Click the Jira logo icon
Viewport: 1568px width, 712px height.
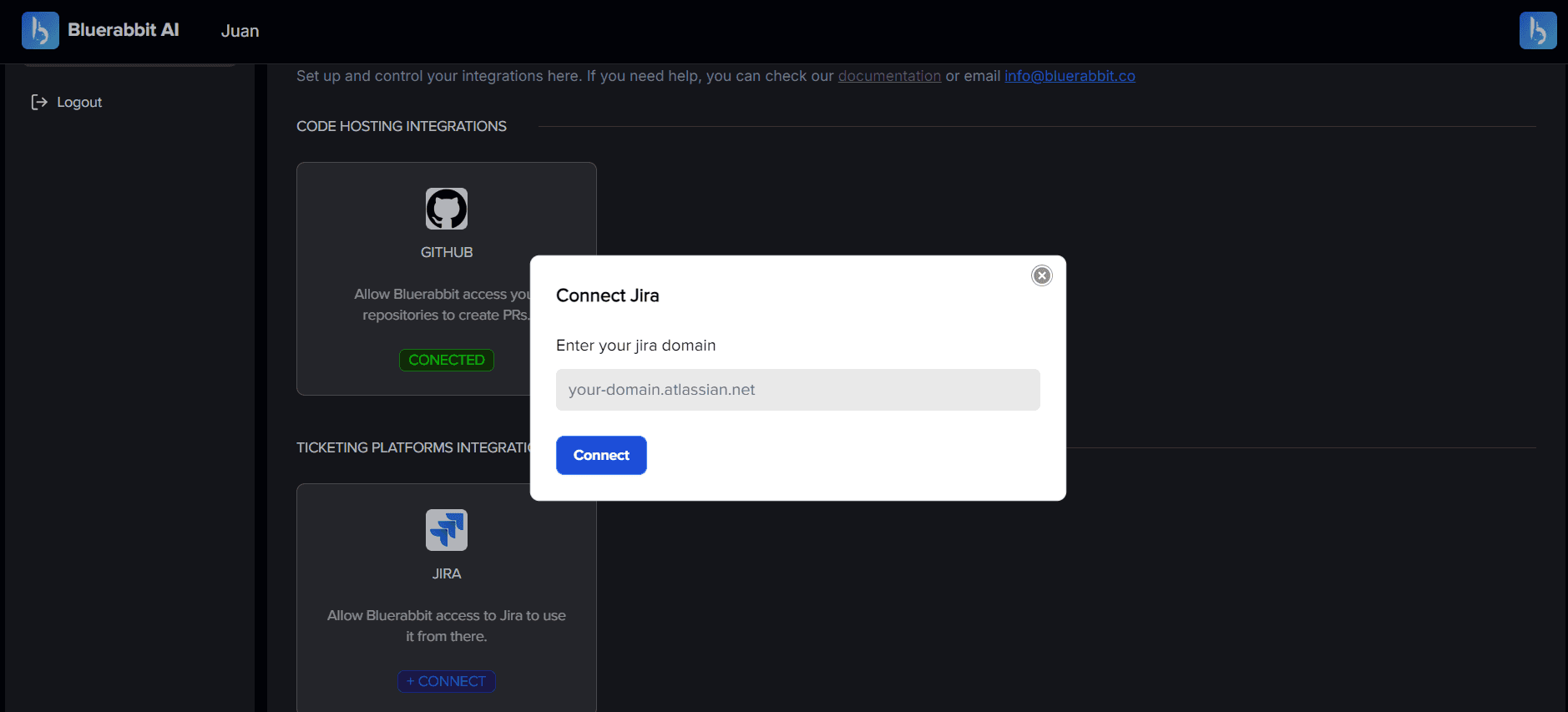[x=447, y=530]
